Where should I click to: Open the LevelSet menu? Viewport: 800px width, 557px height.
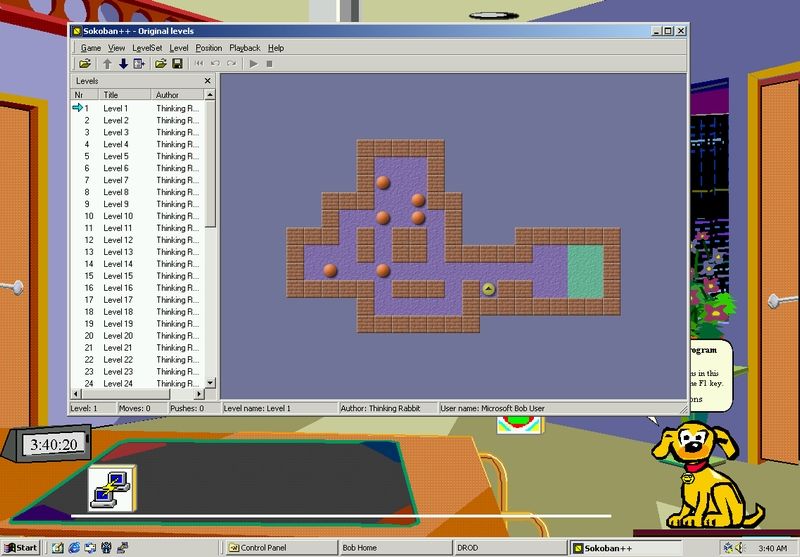click(147, 48)
